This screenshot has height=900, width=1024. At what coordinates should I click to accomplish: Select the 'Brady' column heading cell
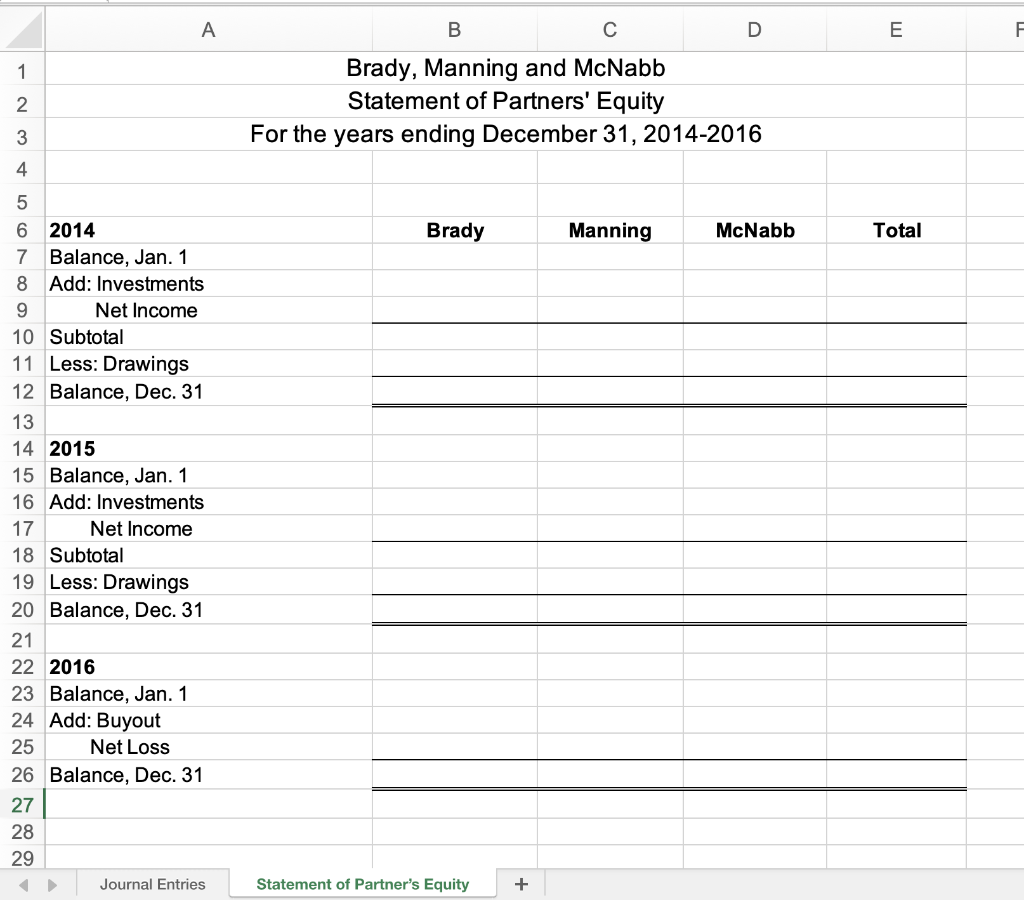coord(455,230)
